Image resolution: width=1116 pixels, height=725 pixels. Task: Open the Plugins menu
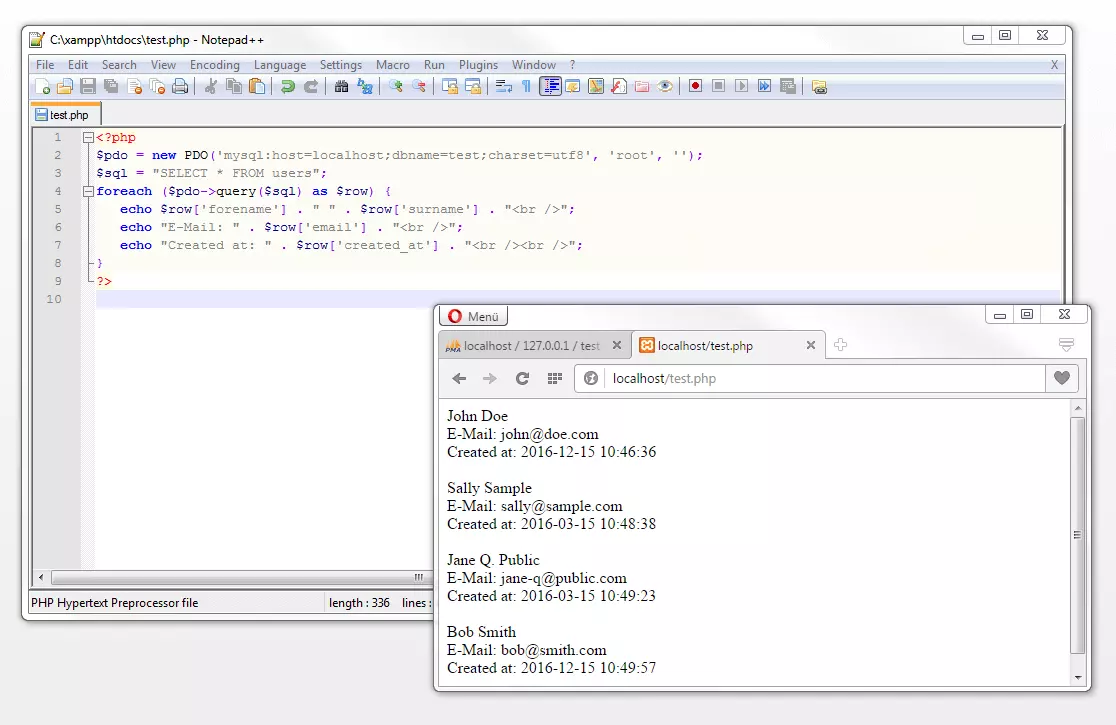[478, 64]
